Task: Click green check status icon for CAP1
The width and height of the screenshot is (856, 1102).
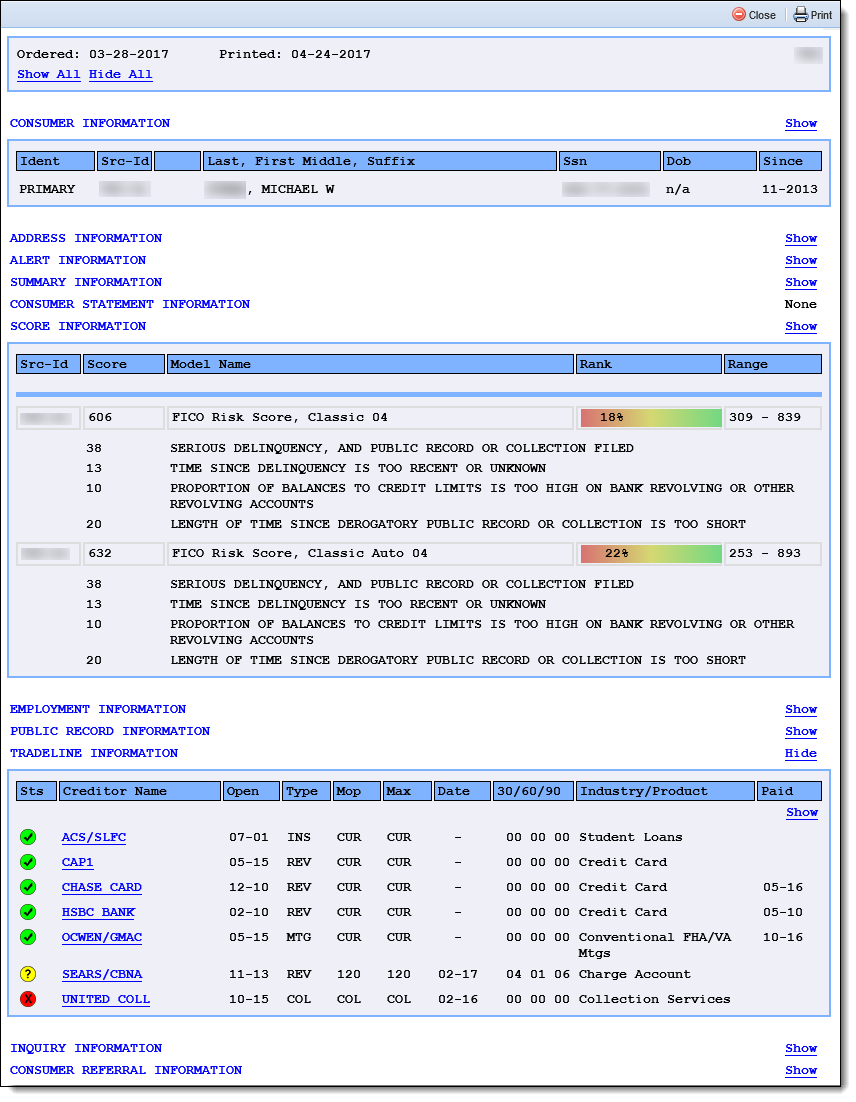Action: pyautogui.click(x=27, y=862)
